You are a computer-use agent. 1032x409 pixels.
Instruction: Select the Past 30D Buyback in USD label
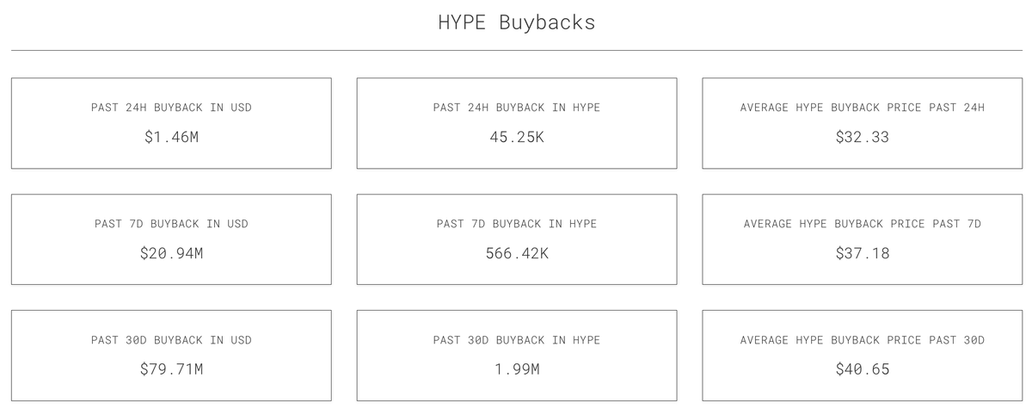coord(171,340)
